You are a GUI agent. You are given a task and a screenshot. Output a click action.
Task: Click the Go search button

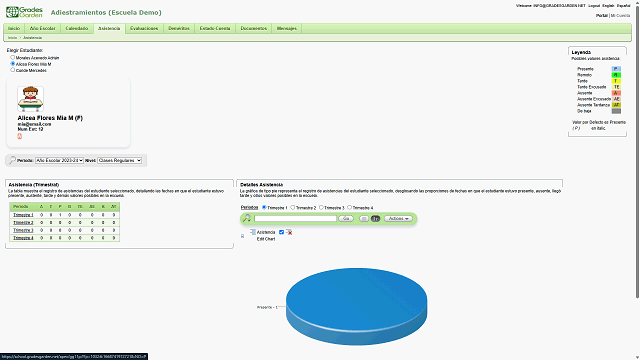tap(346, 219)
